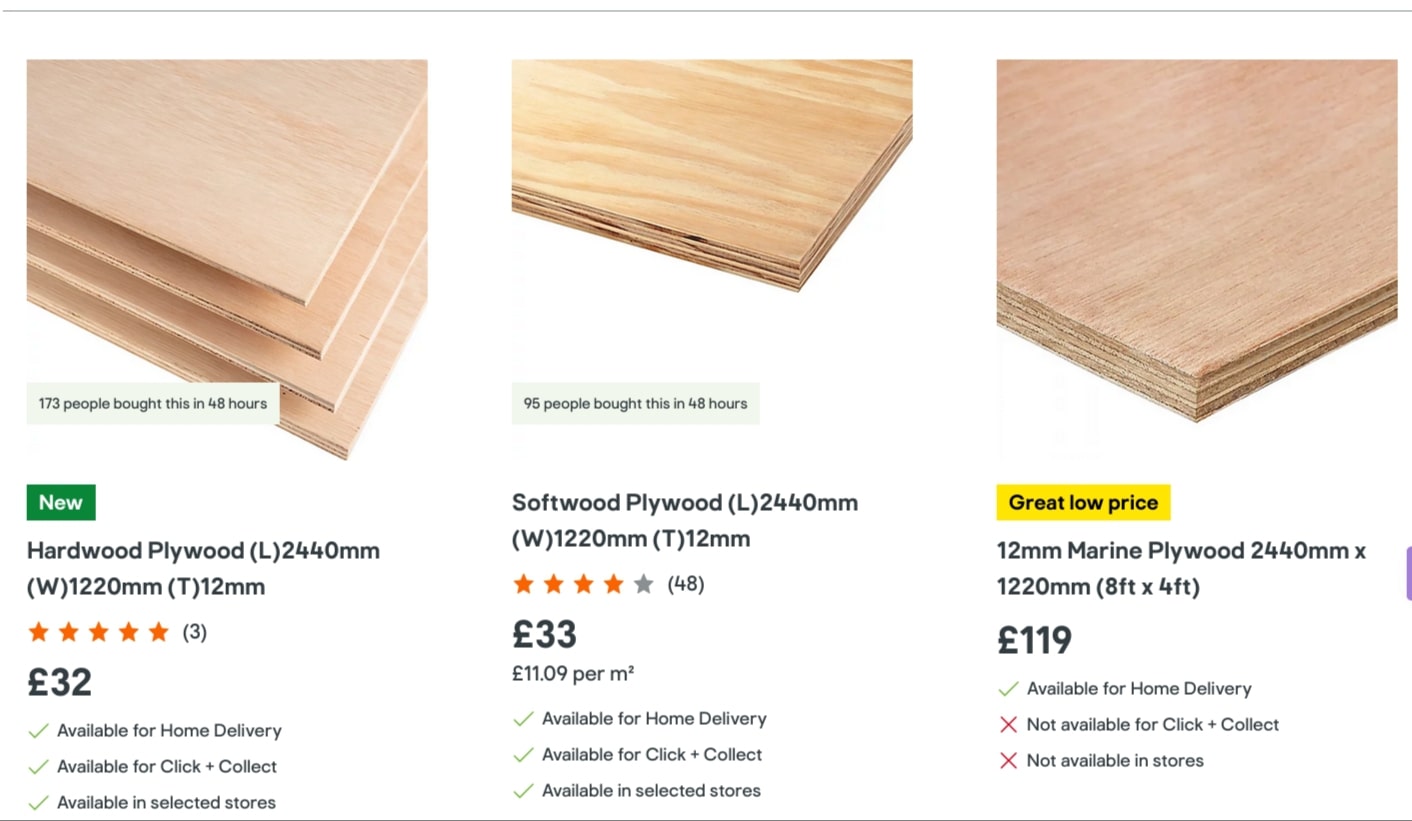The image size is (1412, 821).
Task: Click the red X beside Not available for Click + Collect
Action: 1008,725
